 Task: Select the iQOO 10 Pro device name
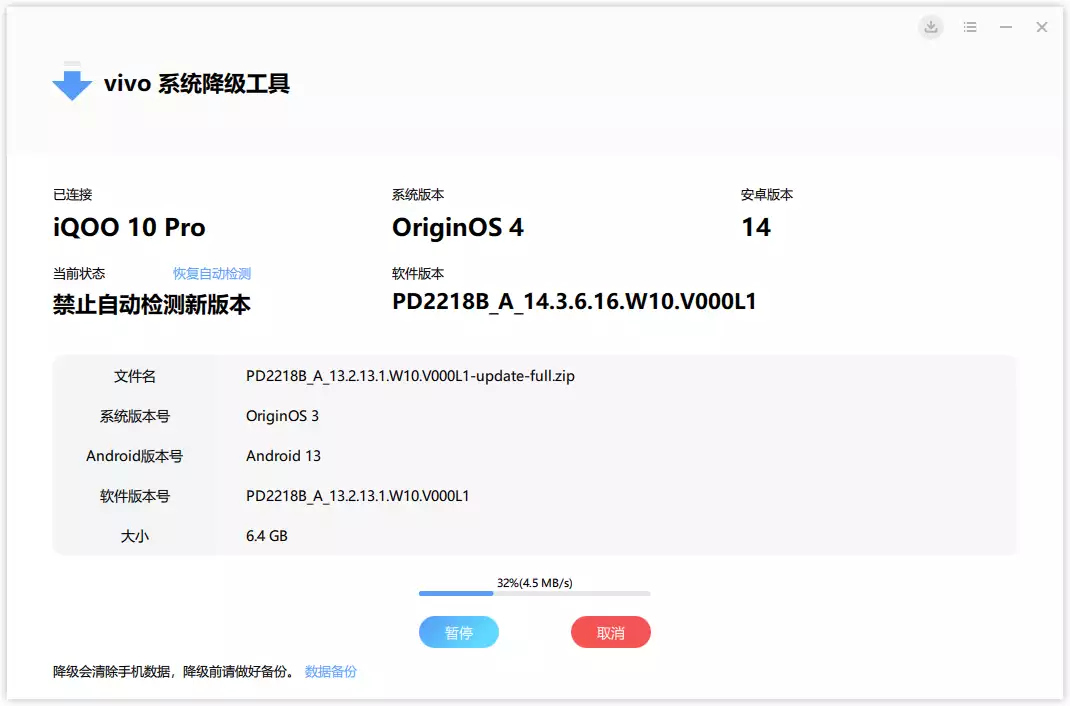pos(129,227)
